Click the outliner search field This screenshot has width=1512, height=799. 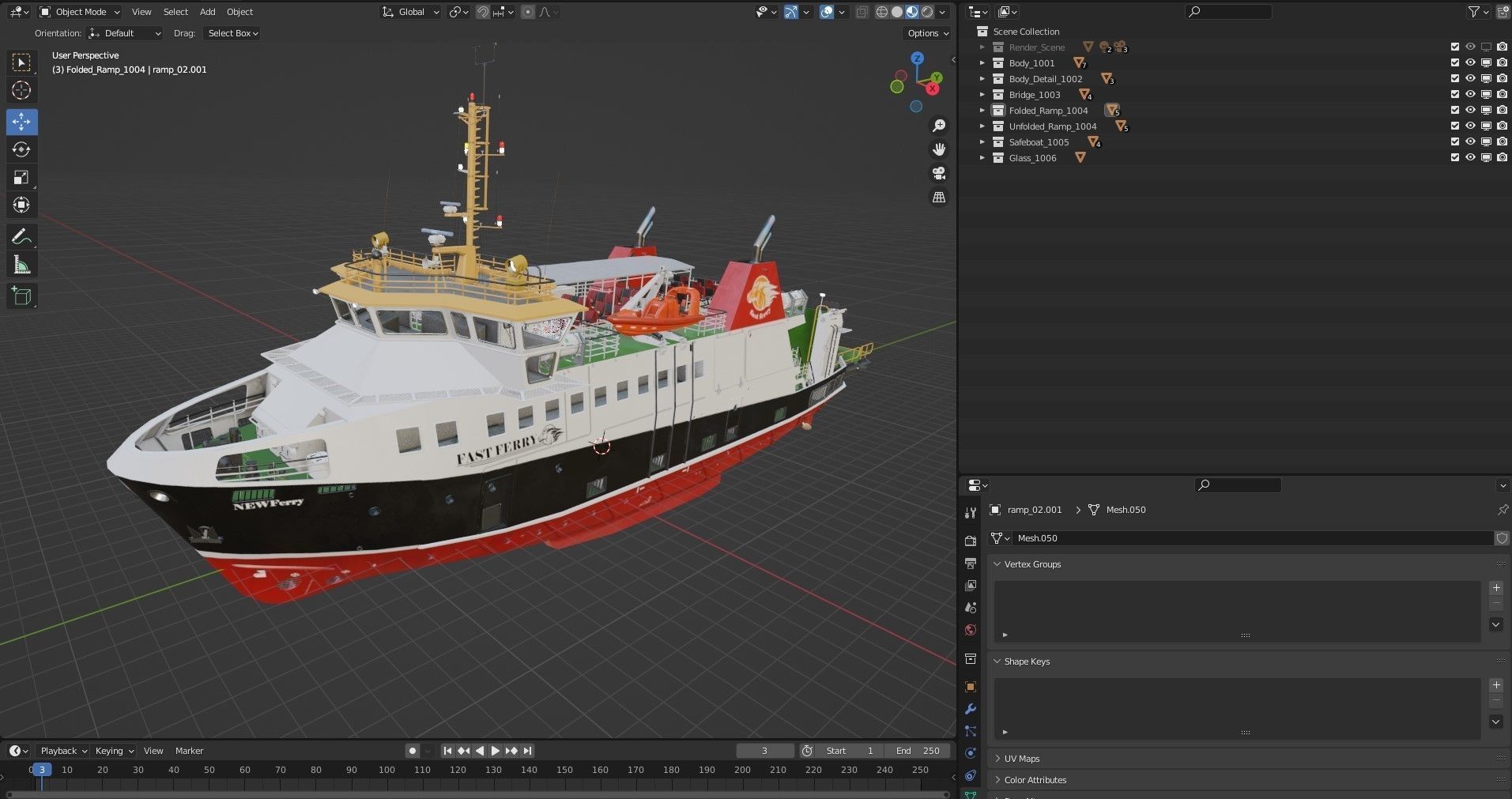coord(1229,12)
